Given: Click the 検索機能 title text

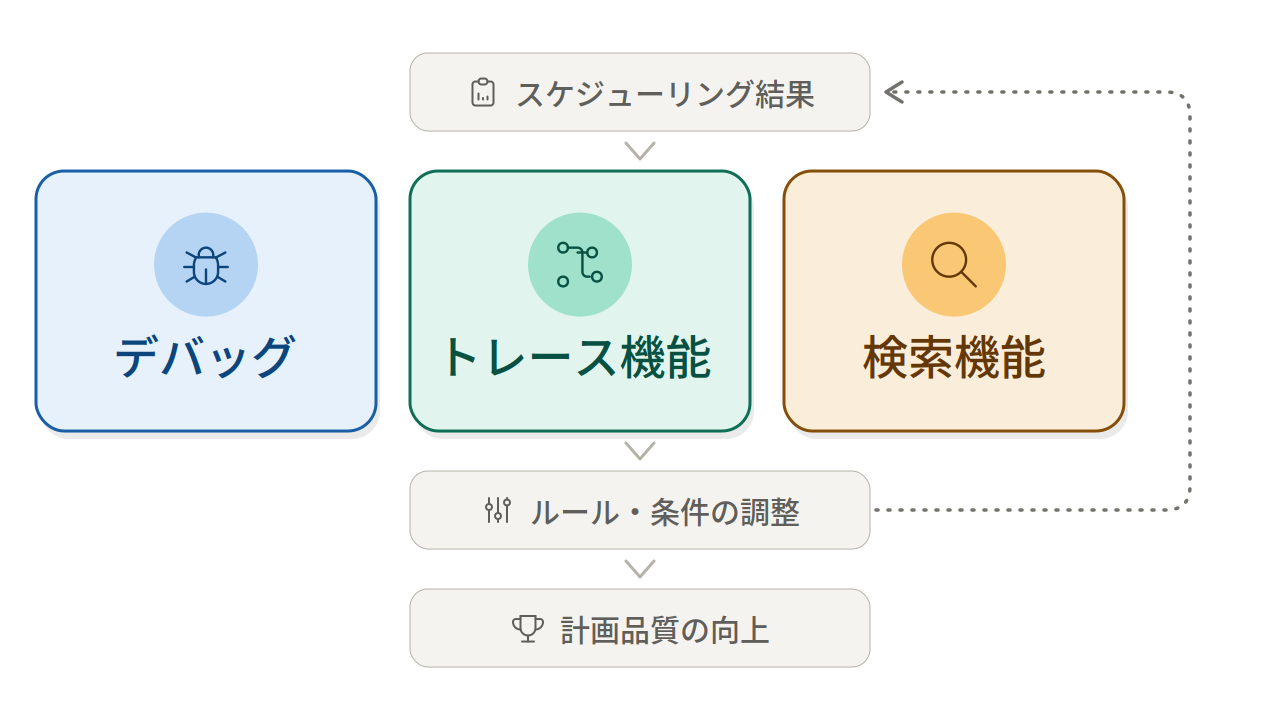Looking at the screenshot, I should 954,357.
